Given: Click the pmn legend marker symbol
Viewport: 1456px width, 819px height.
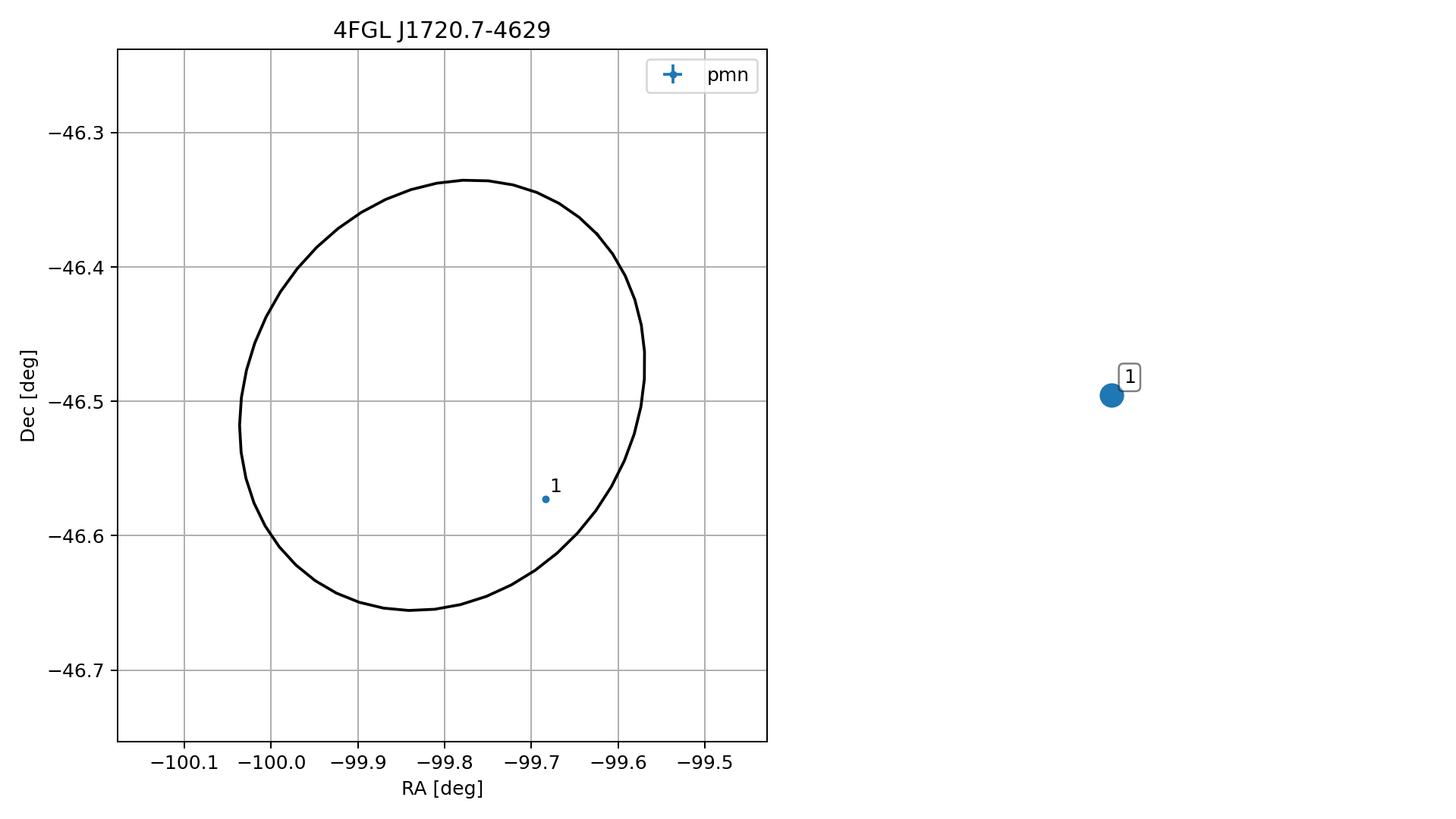Looking at the screenshot, I should pyautogui.click(x=672, y=74).
